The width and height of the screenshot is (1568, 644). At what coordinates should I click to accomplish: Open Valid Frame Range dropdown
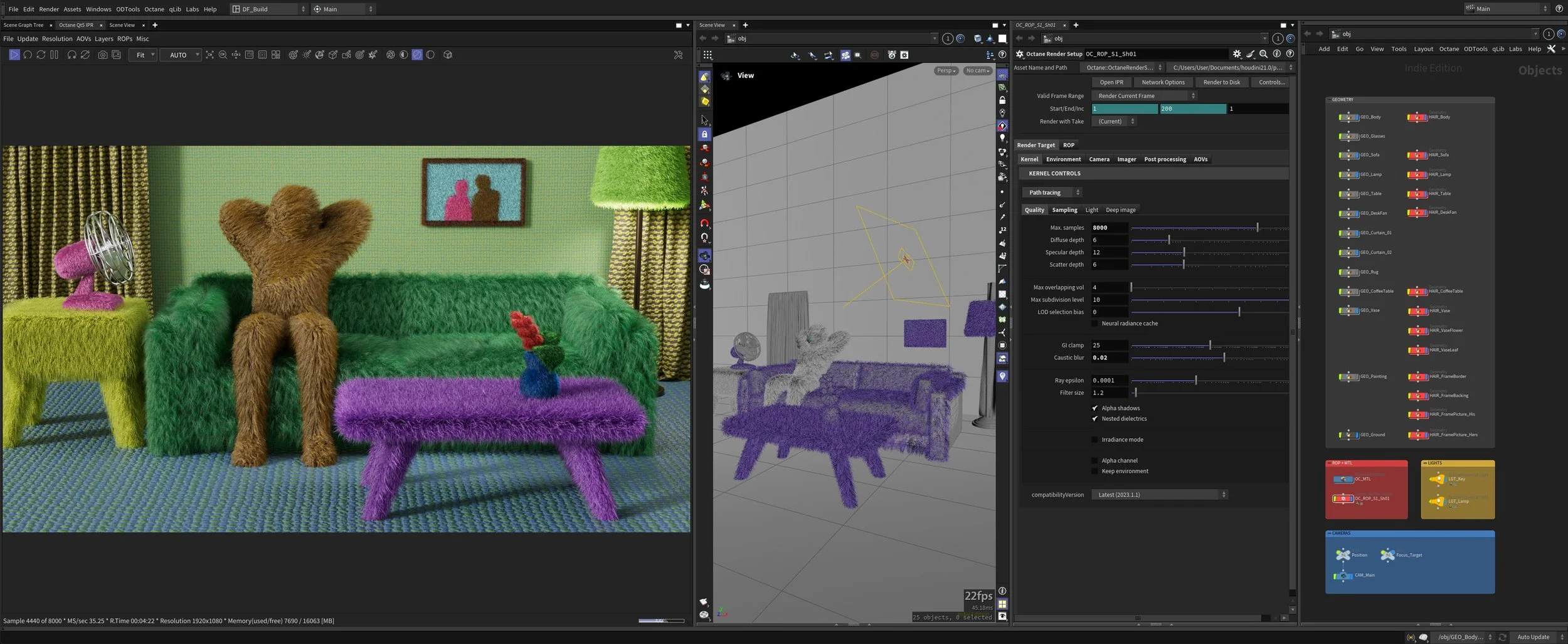tap(1144, 96)
